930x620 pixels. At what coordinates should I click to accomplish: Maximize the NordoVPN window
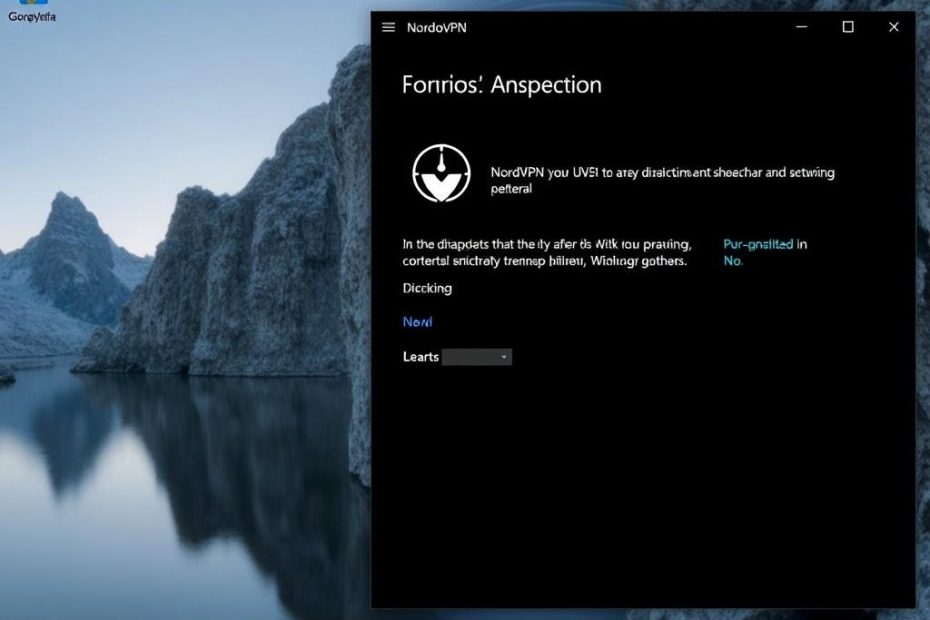848,27
